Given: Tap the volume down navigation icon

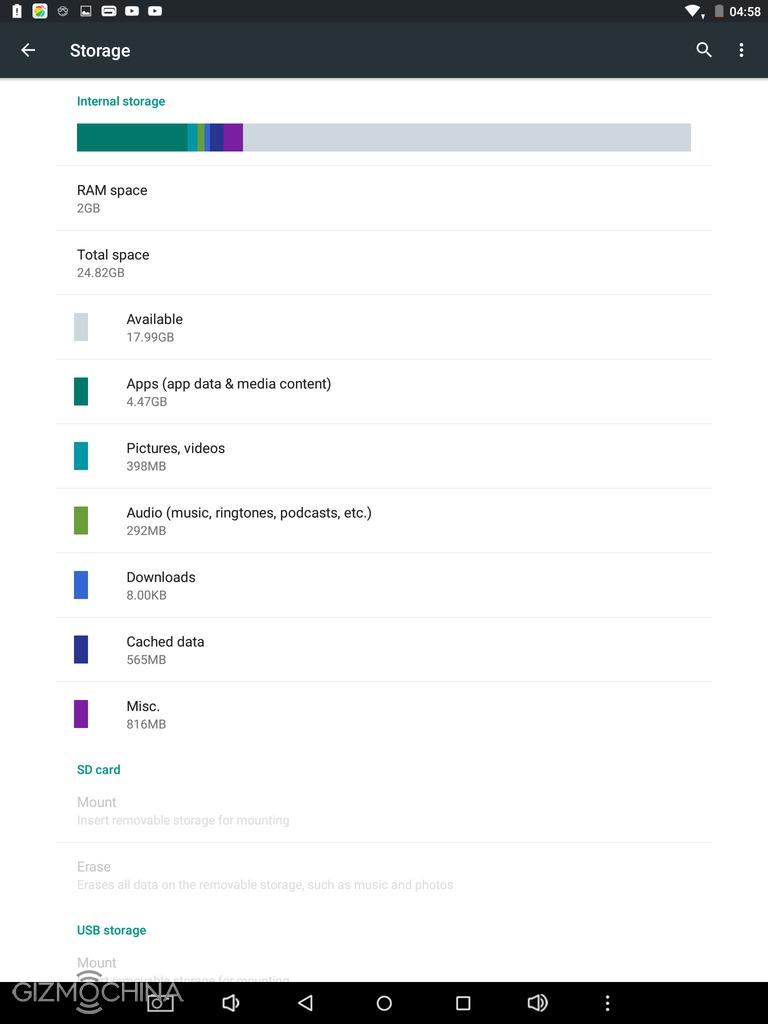Looking at the screenshot, I should (231, 1002).
